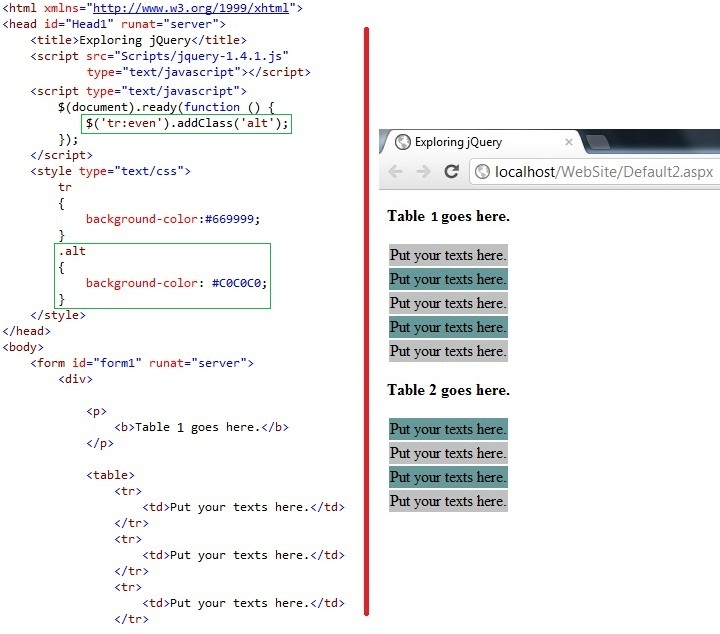Reload the page with the refresh icon
The width and height of the screenshot is (720, 634).
[x=451, y=171]
